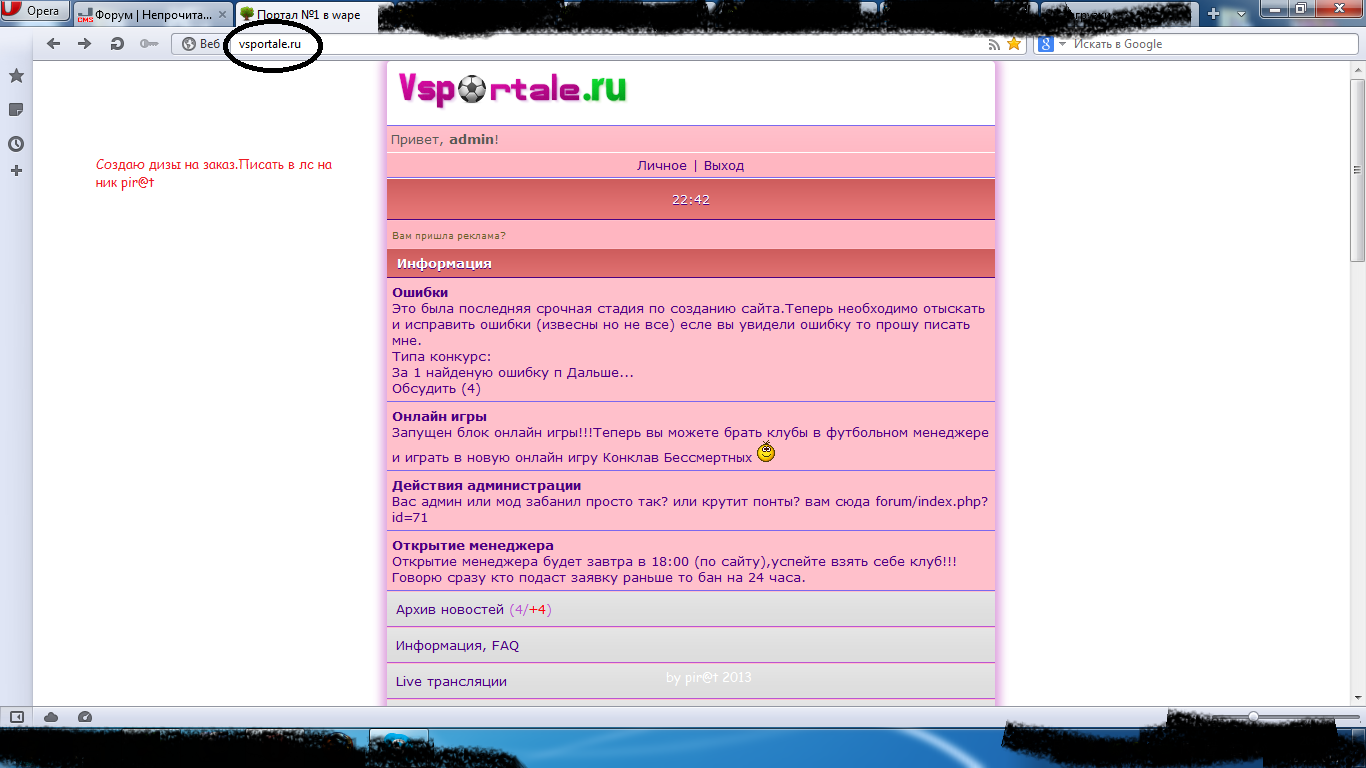The width and height of the screenshot is (1366, 768).
Task: Close the Форум | Непрочита... tab
Action: point(224,15)
